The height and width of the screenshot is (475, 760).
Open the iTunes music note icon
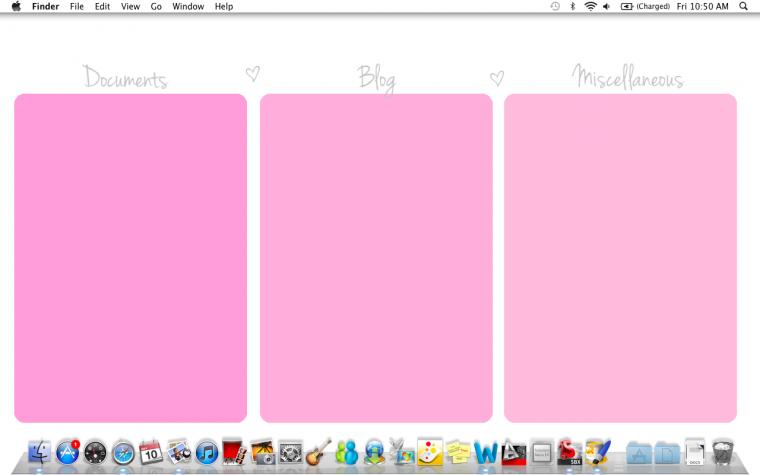pyautogui.click(x=207, y=453)
